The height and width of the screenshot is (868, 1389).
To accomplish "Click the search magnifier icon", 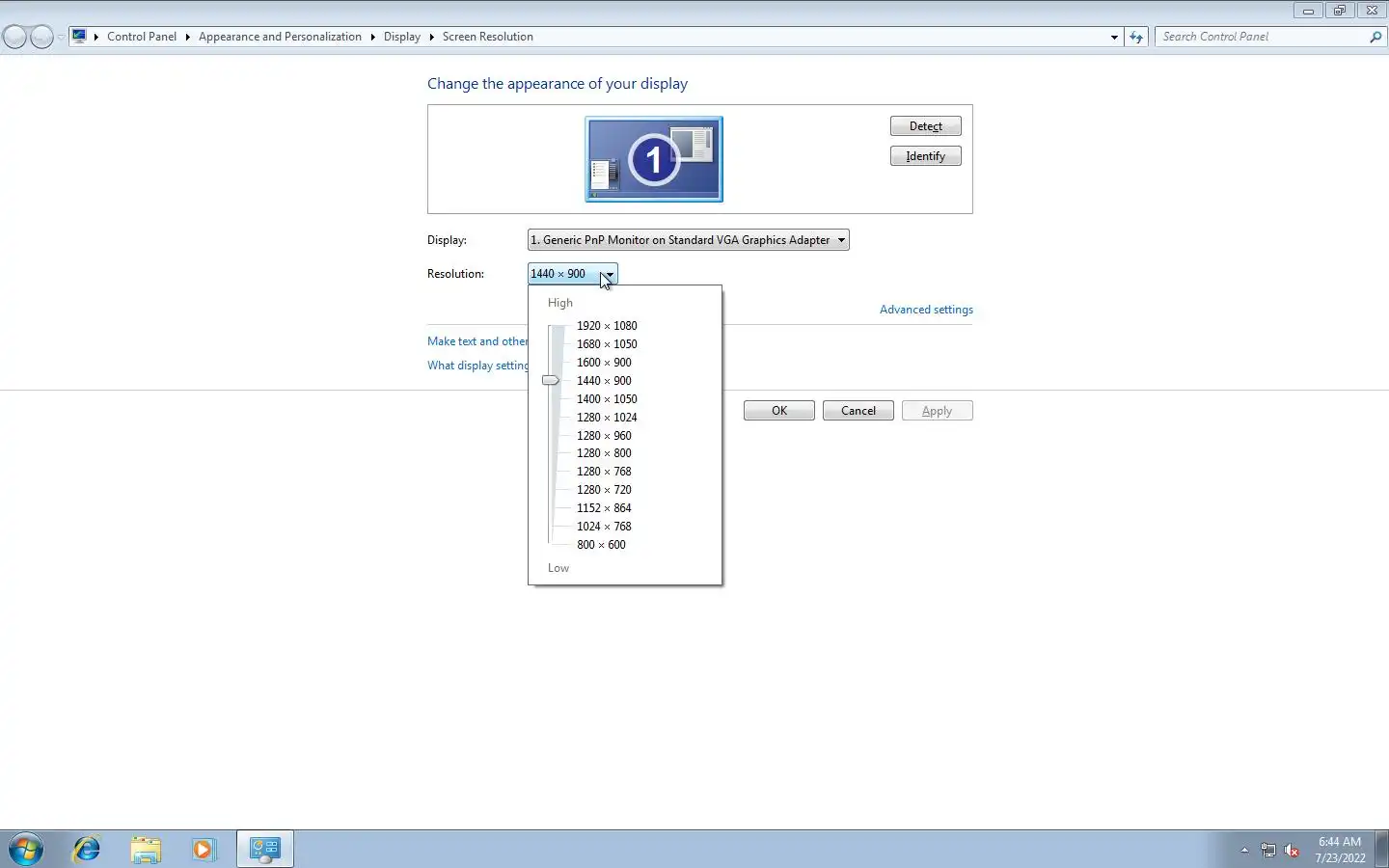I will 1375,37.
